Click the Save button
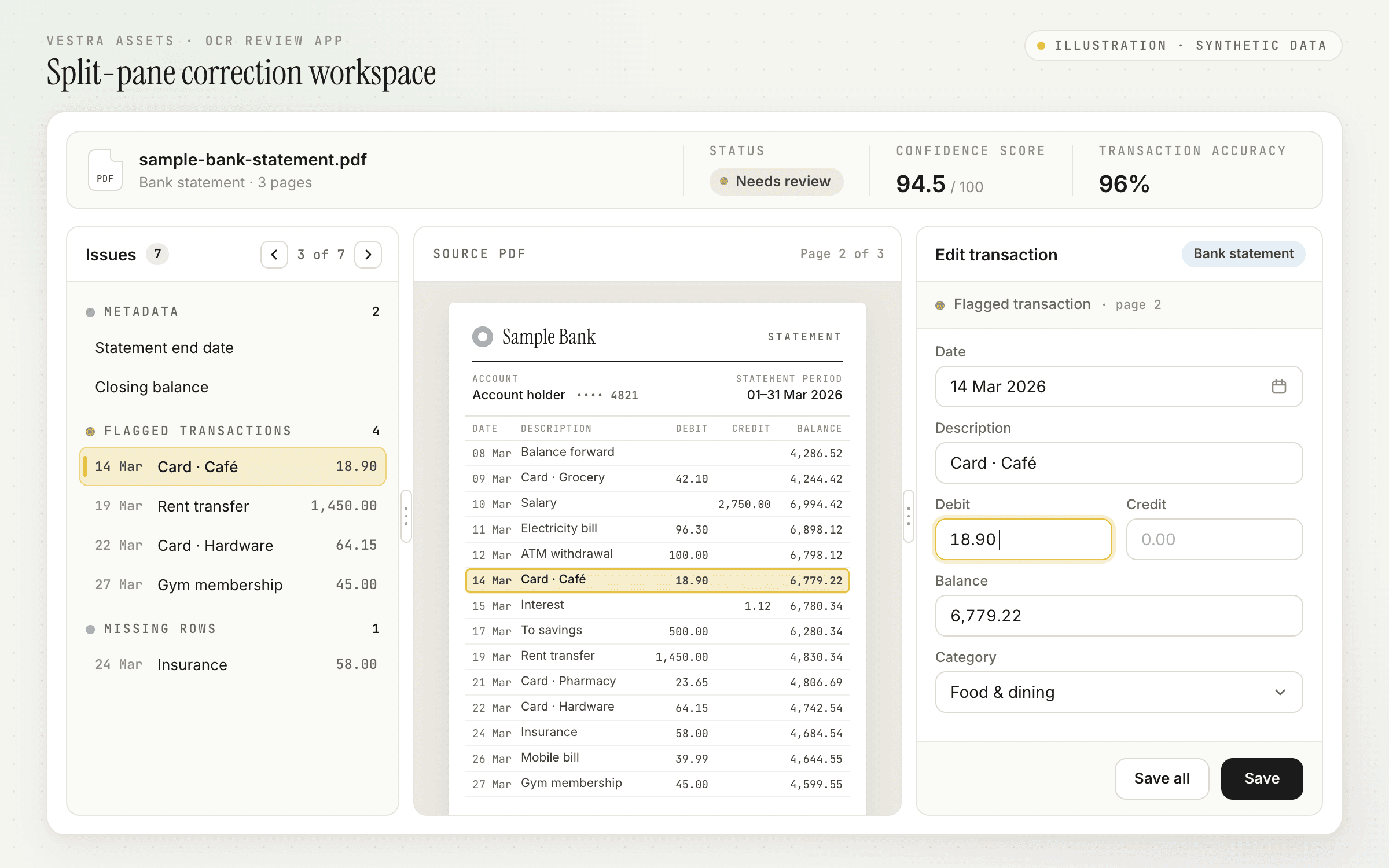The width and height of the screenshot is (1389, 868). 1262,779
